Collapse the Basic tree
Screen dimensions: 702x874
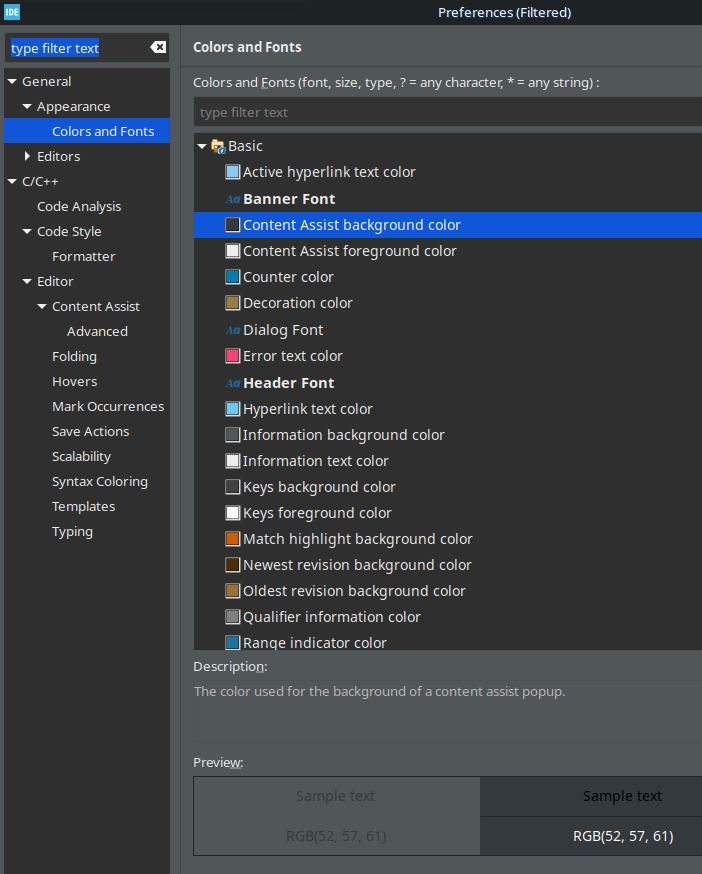coord(203,145)
